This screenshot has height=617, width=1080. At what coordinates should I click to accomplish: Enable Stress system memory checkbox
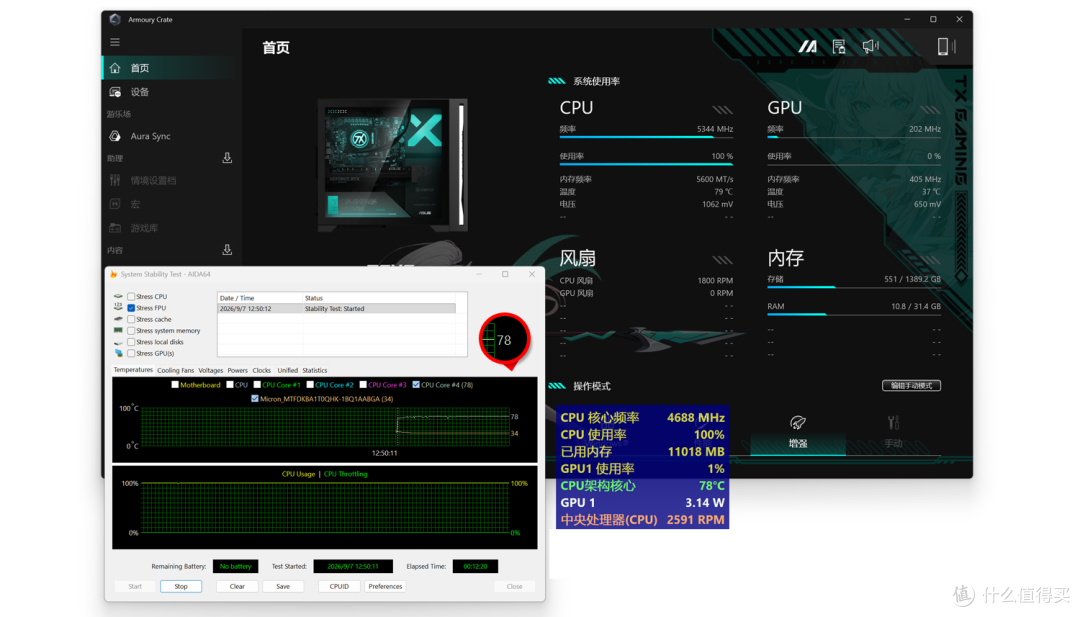[131, 331]
